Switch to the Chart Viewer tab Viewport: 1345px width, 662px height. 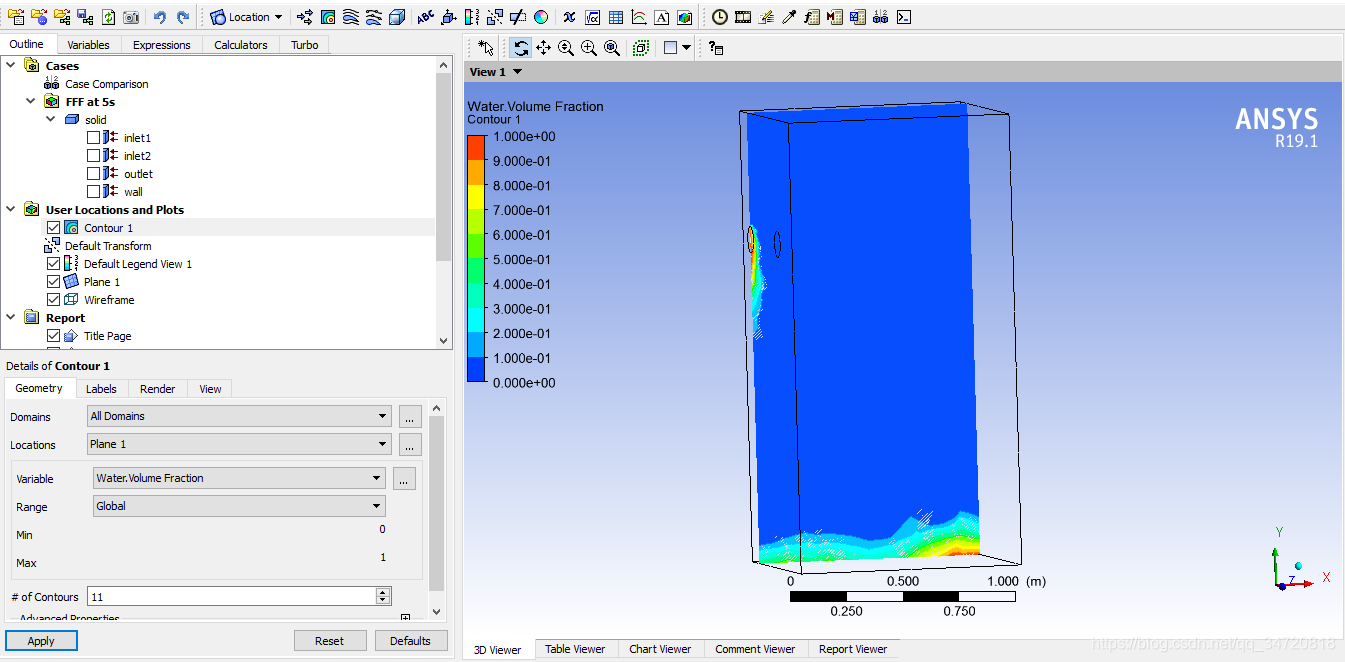(x=660, y=649)
